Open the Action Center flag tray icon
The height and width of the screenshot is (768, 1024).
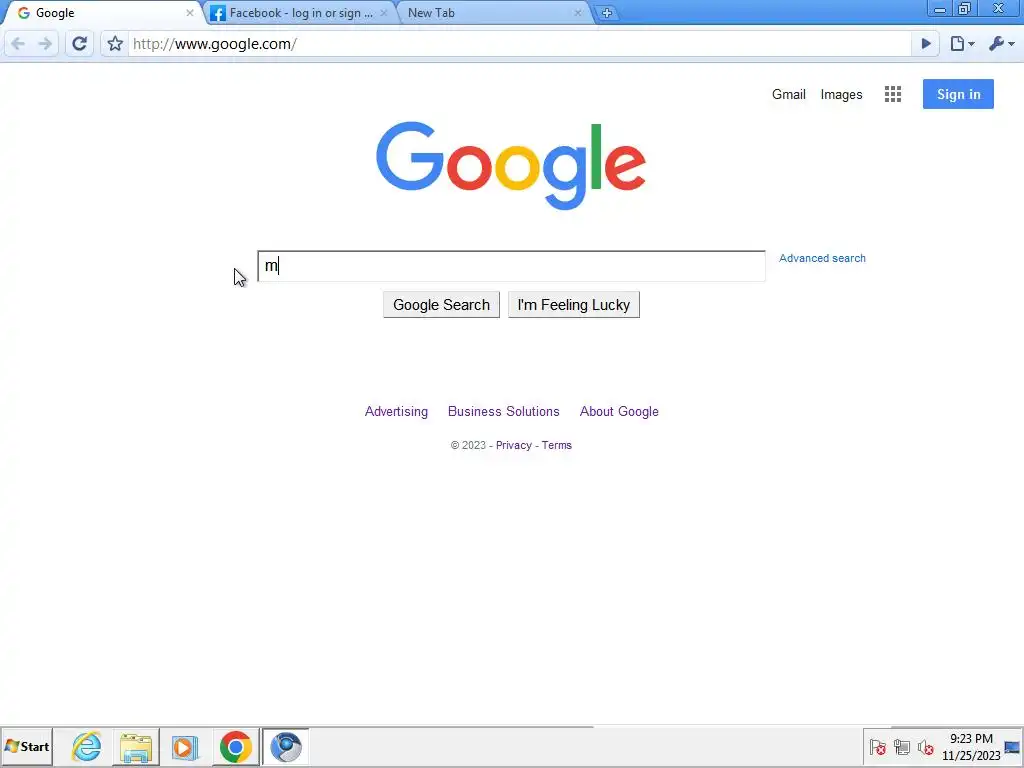pos(878,747)
